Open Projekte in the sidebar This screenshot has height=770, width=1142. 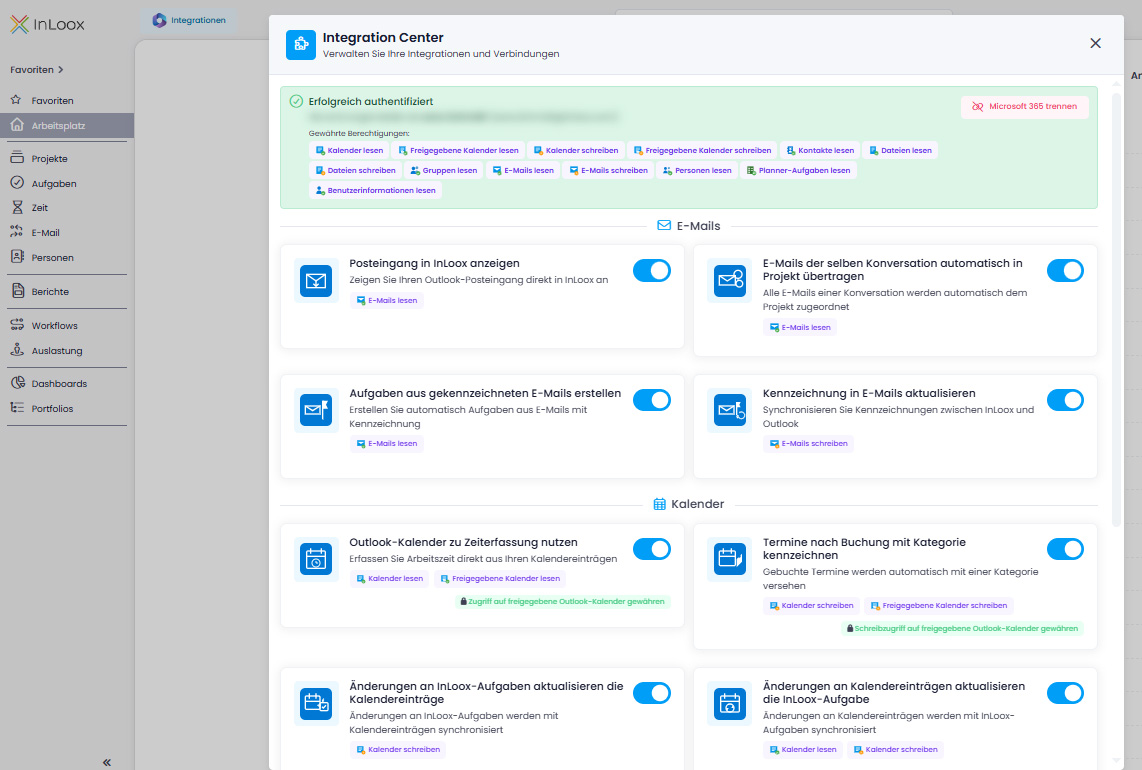(x=49, y=159)
